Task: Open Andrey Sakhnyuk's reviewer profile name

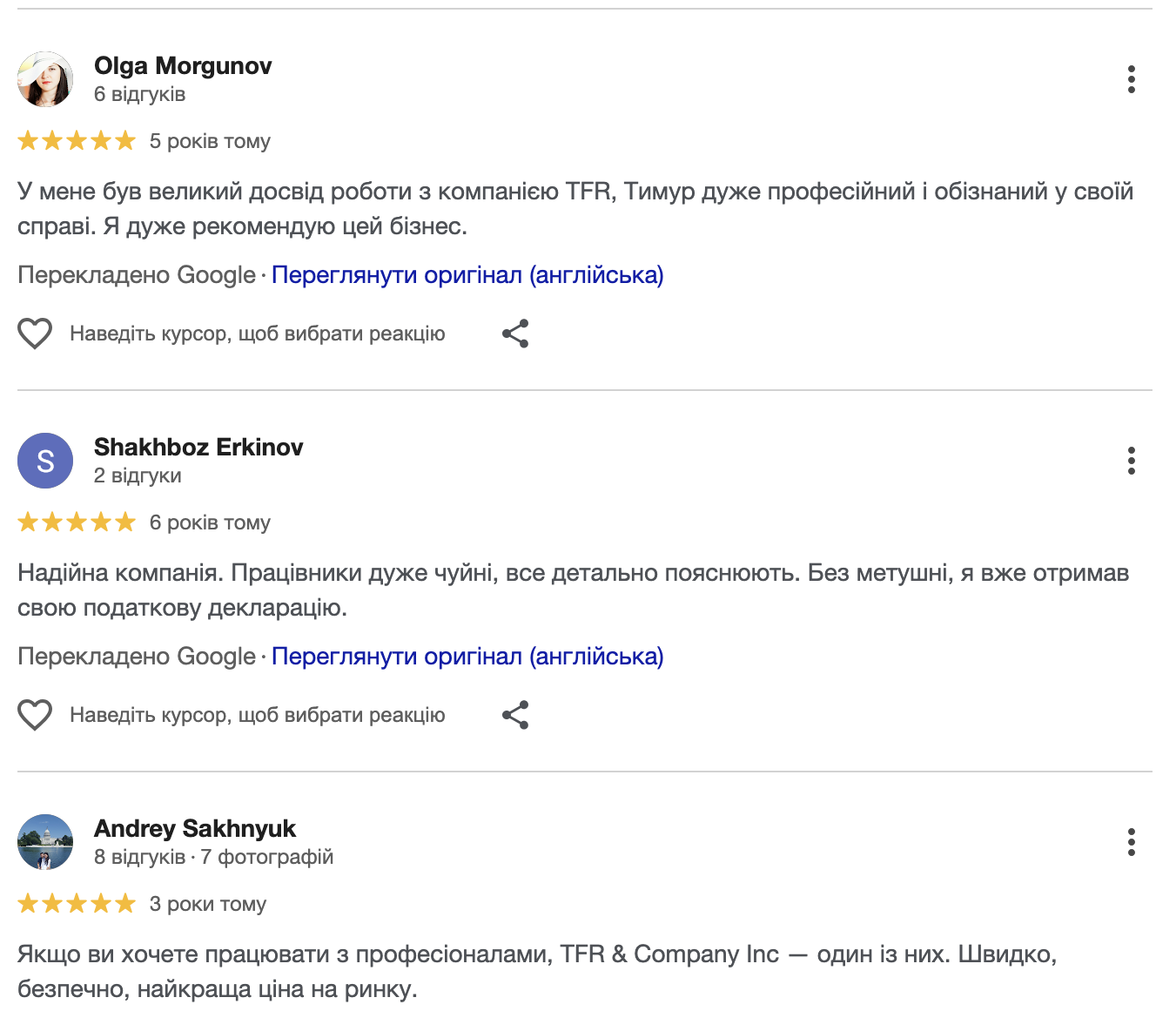Action: pos(195,829)
